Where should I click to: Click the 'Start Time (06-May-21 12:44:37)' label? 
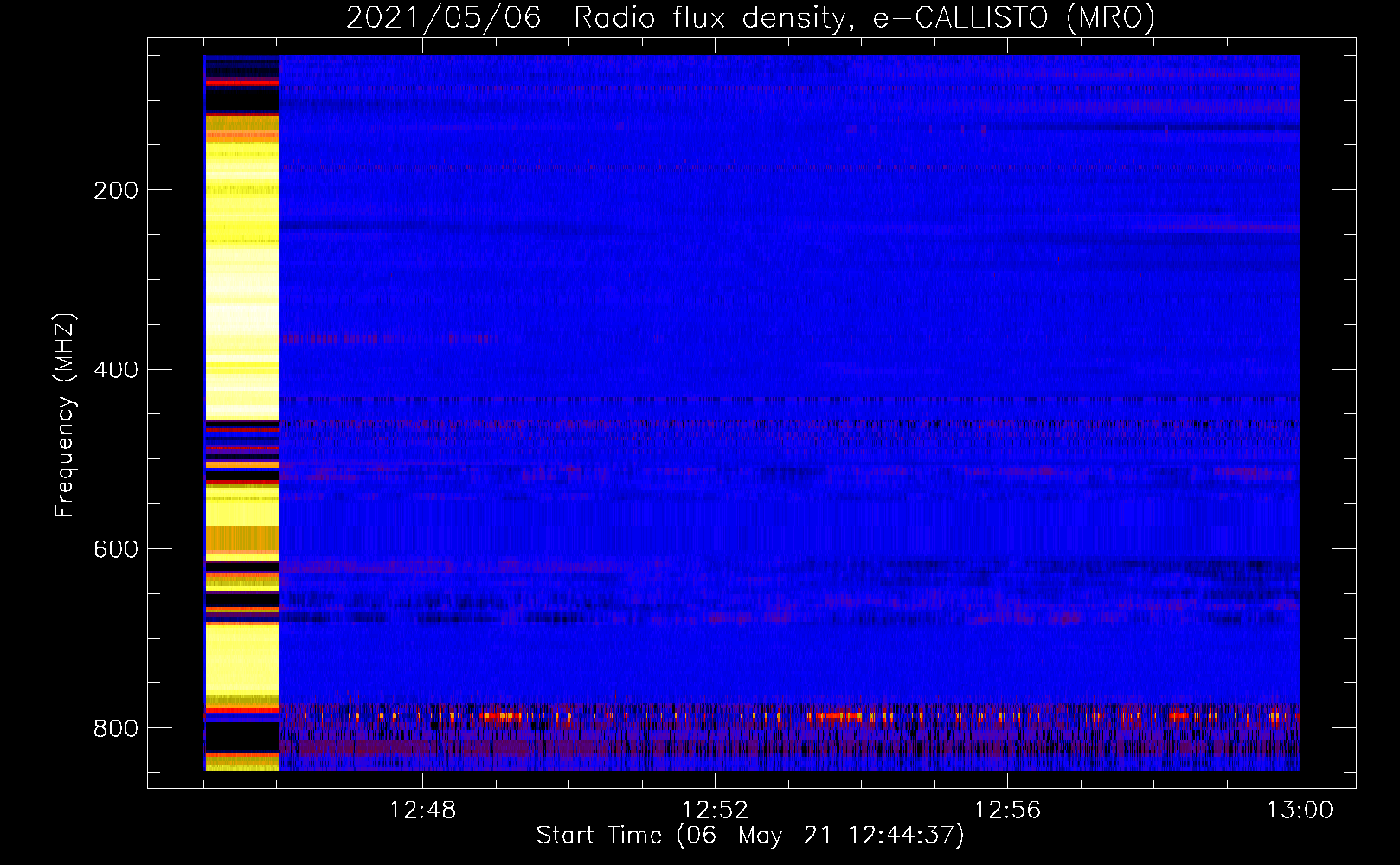(x=750, y=836)
